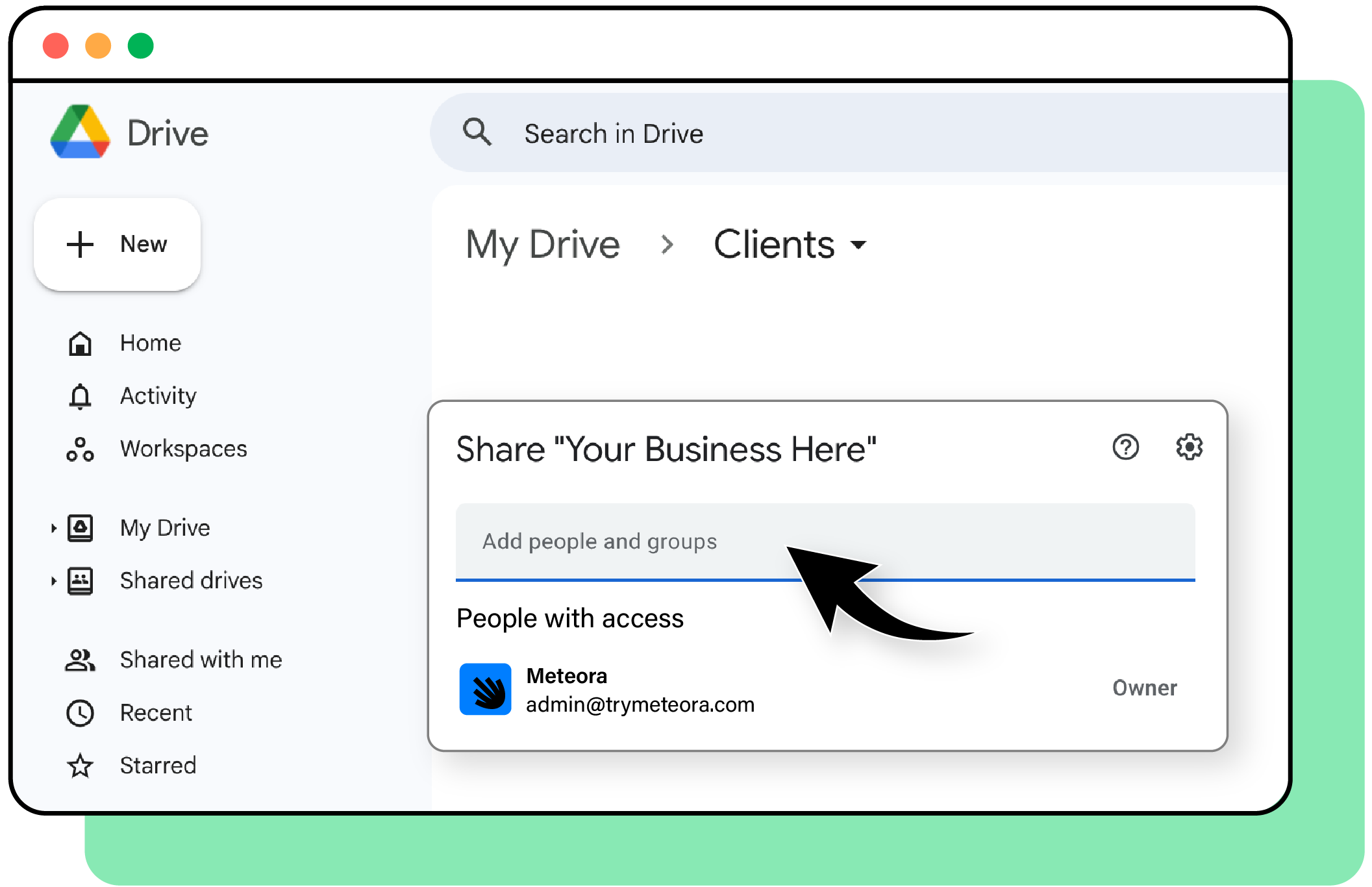This screenshot has height=887, width=1372.
Task: Go to Recent files
Action: [x=156, y=713]
